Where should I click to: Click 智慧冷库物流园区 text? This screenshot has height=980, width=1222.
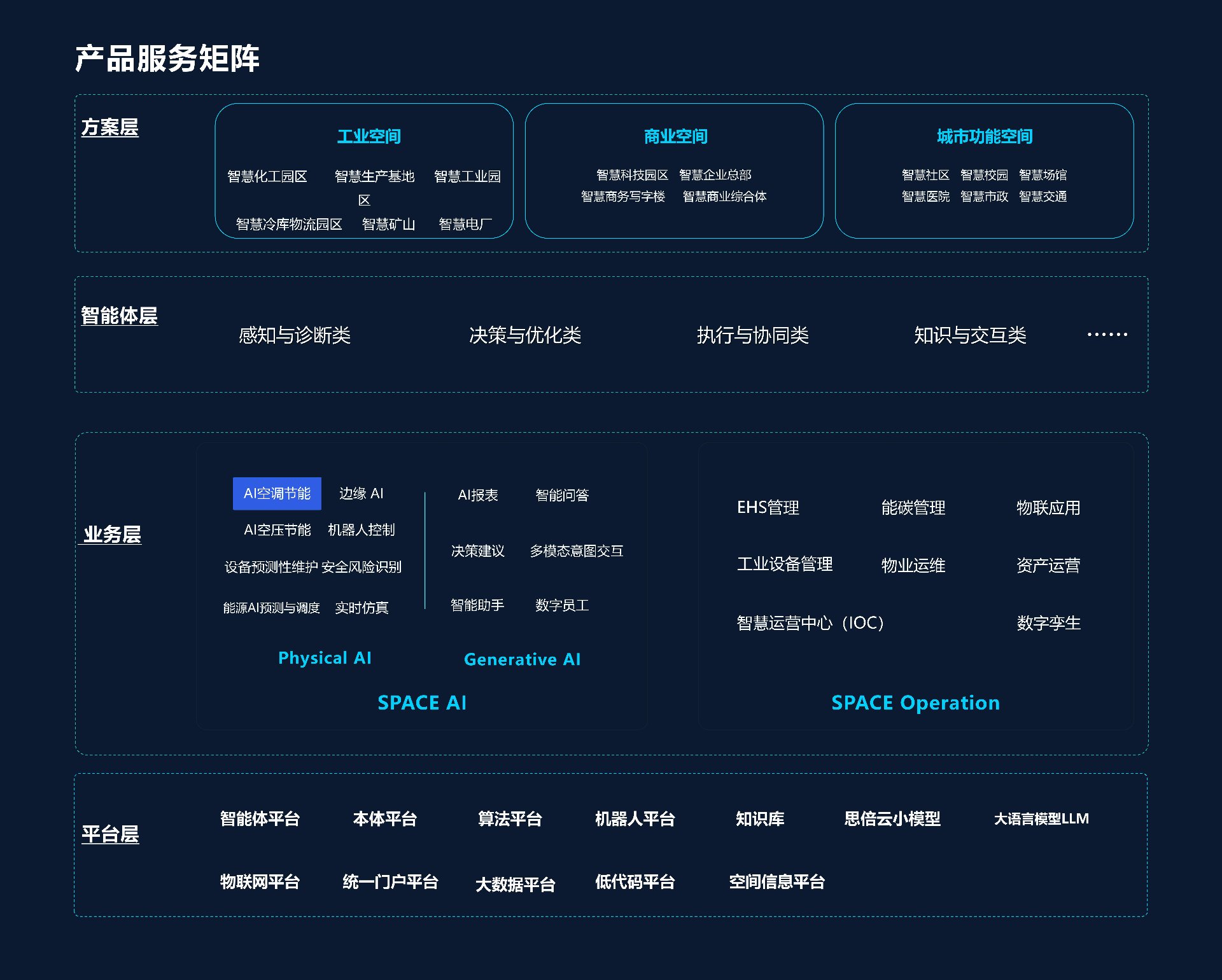click(x=289, y=224)
